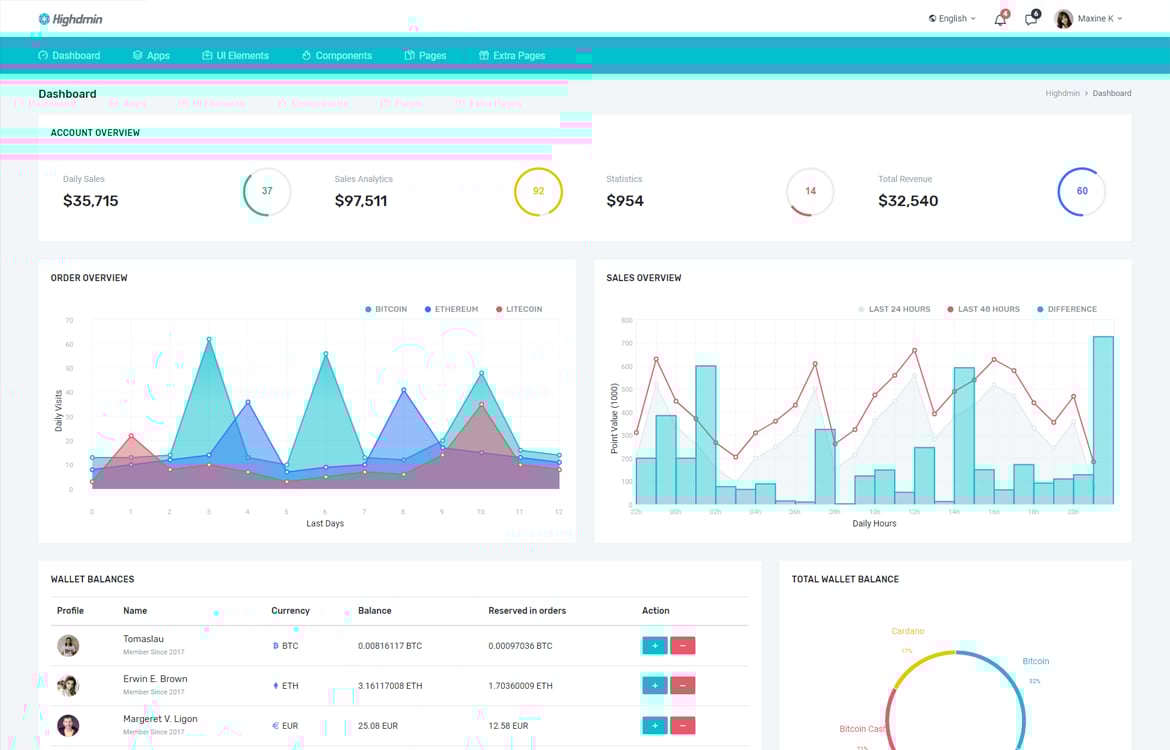Image resolution: width=1170 pixels, height=750 pixels.
Task: Click the balance 0.00816117 BTC
Action: pyautogui.click(x=390, y=646)
